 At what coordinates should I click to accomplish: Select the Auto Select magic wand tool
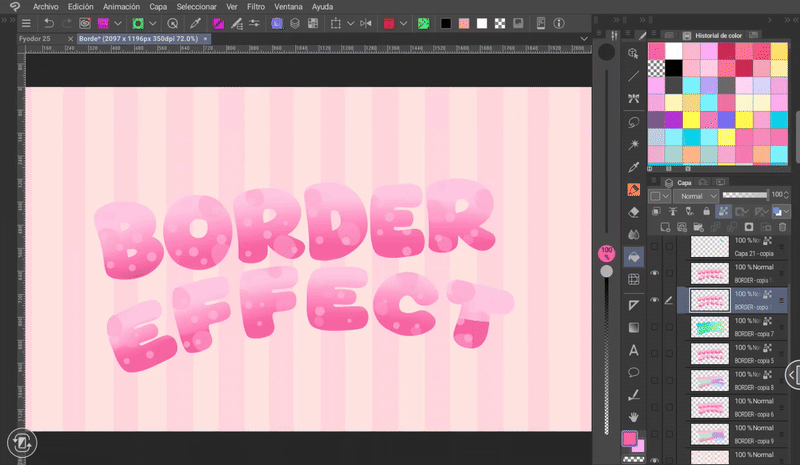coord(633,144)
